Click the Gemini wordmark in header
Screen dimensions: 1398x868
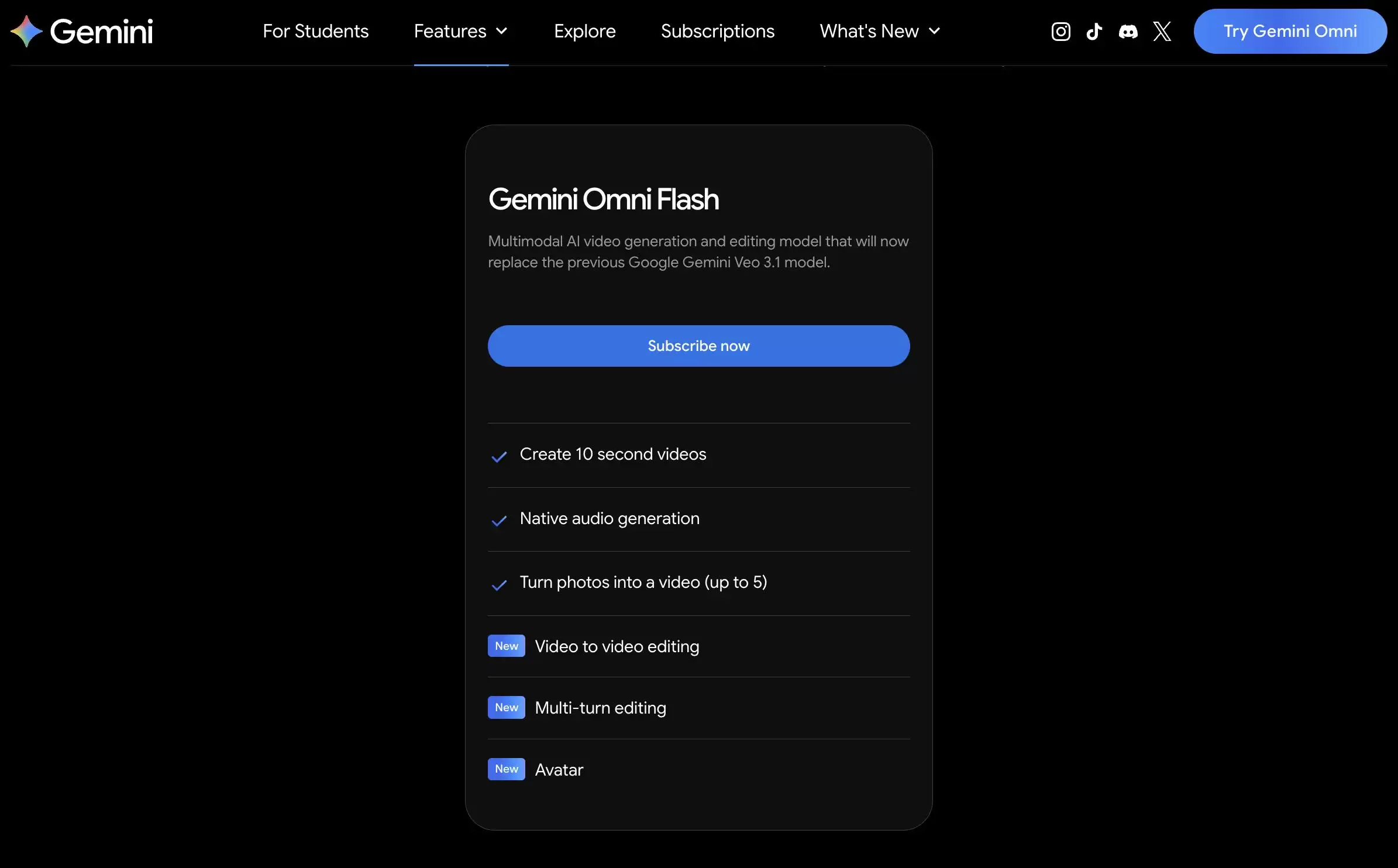tap(101, 31)
